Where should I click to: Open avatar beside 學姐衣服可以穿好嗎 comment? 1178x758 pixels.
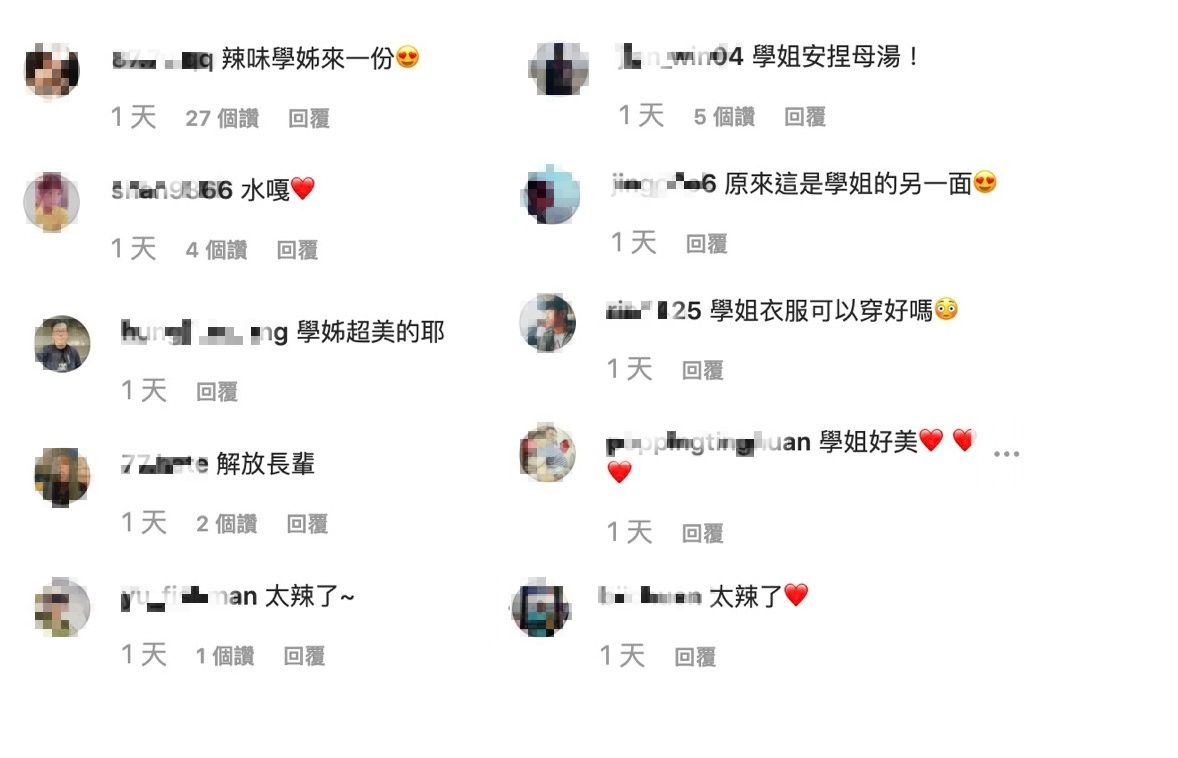[548, 323]
